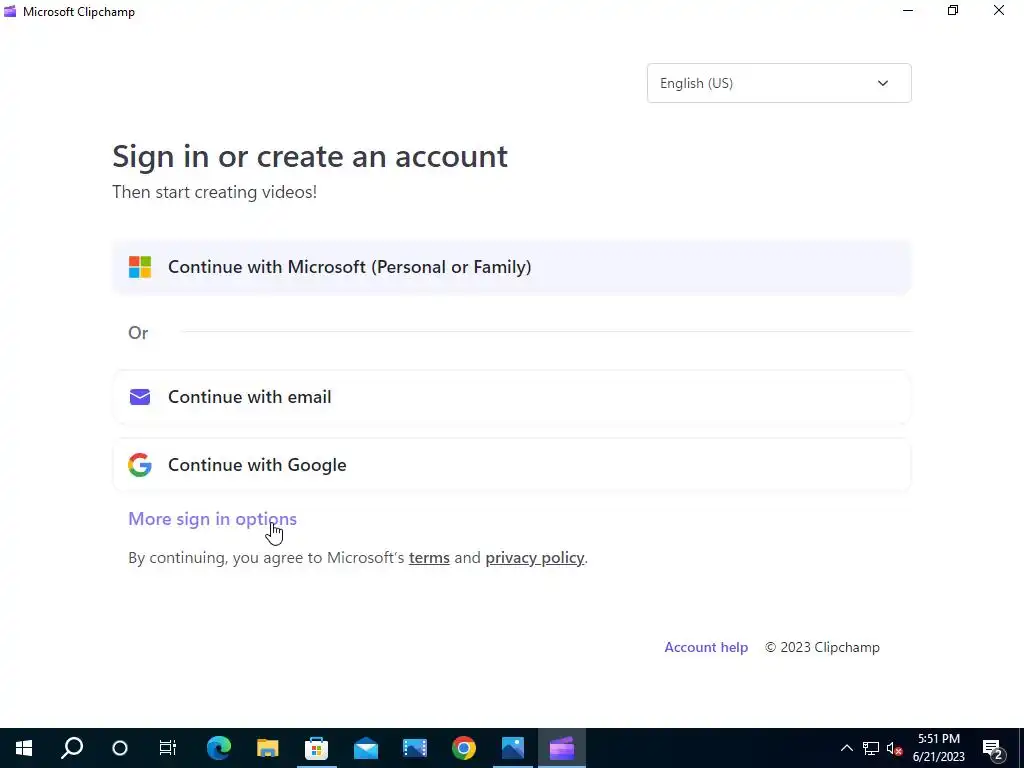Switch to Clipchamp on the taskbar
Viewport: 1024px width, 768px height.
point(562,748)
